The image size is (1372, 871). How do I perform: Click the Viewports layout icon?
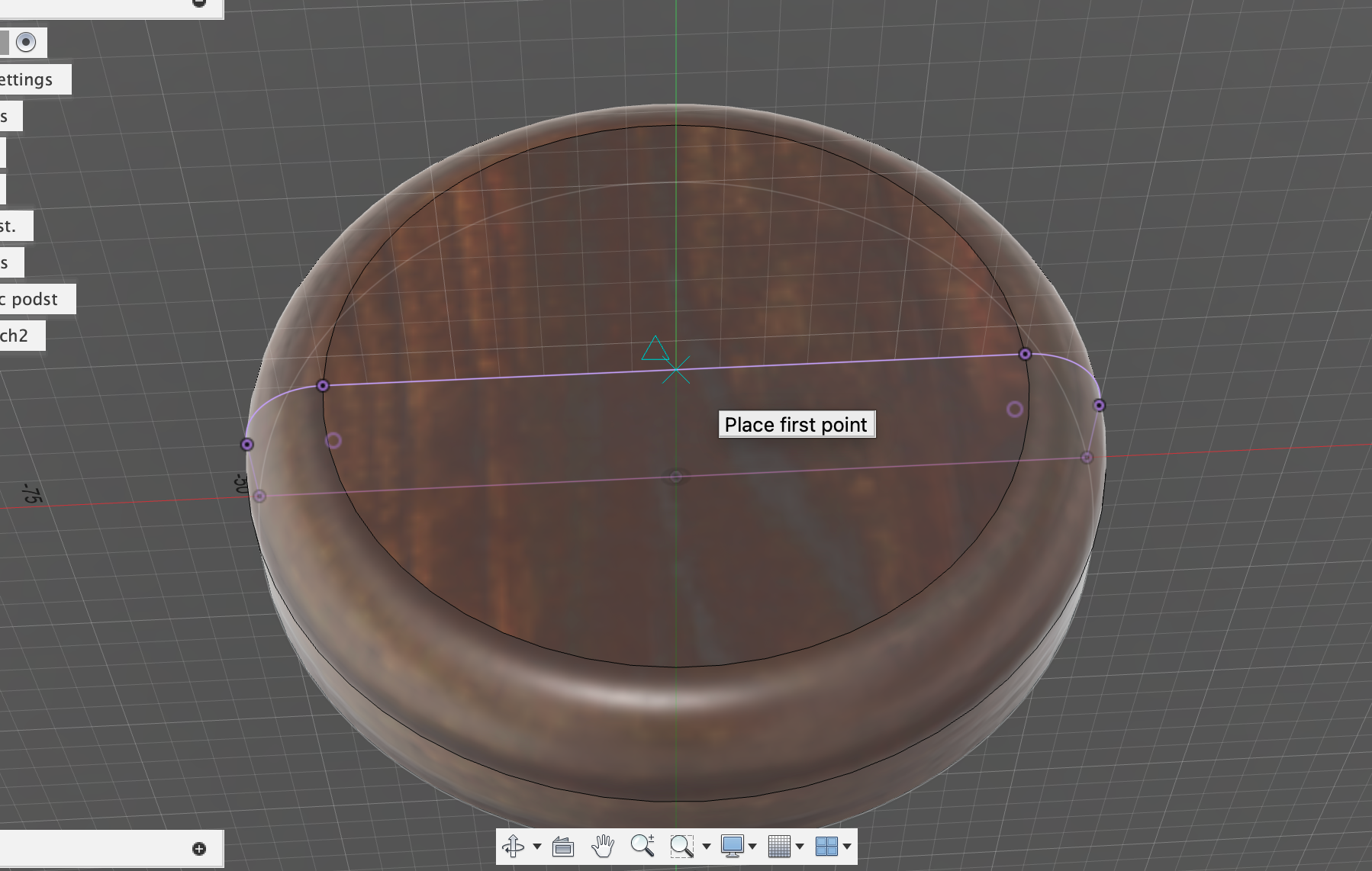point(826,846)
